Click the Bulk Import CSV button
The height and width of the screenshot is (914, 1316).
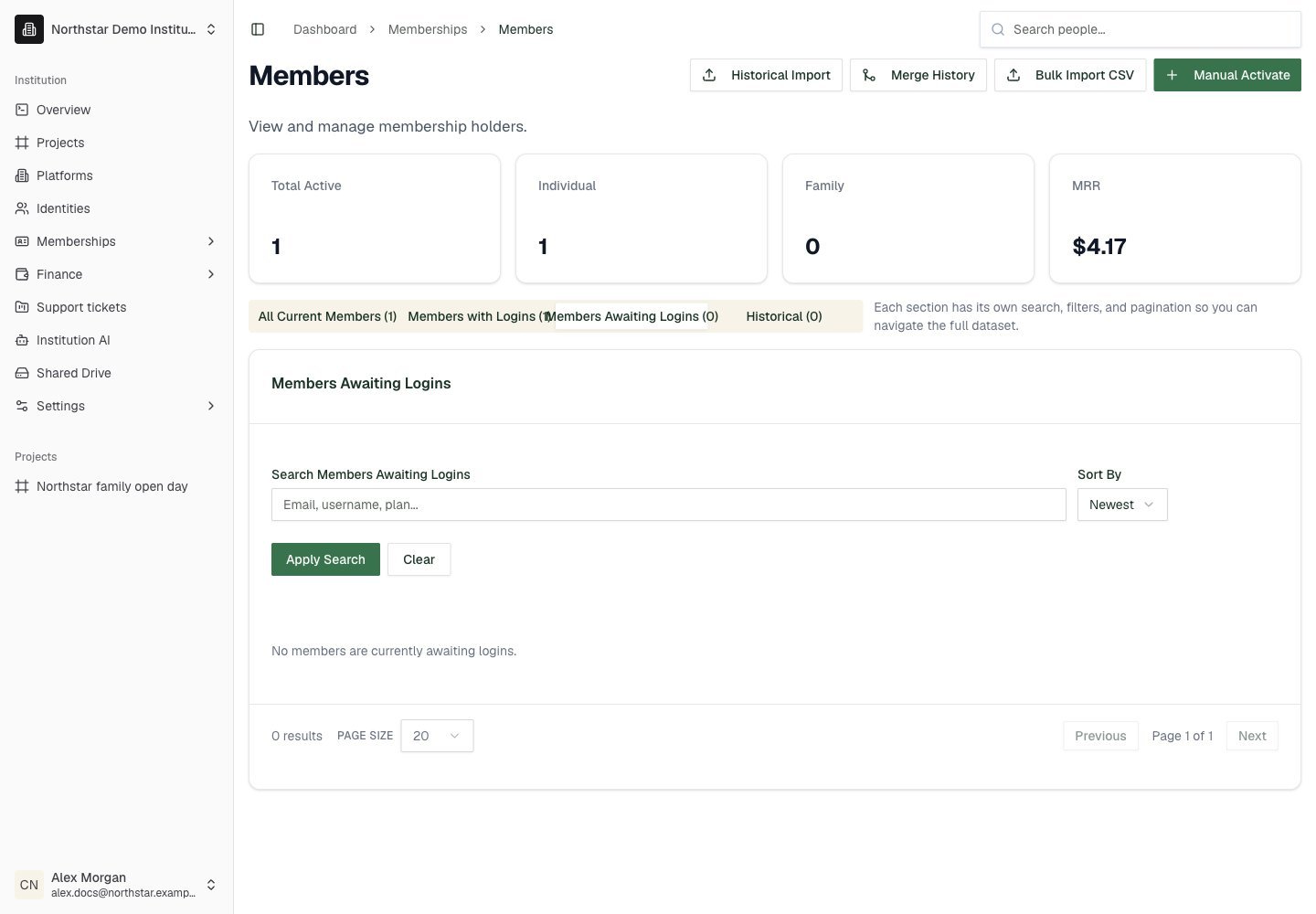(x=1070, y=75)
